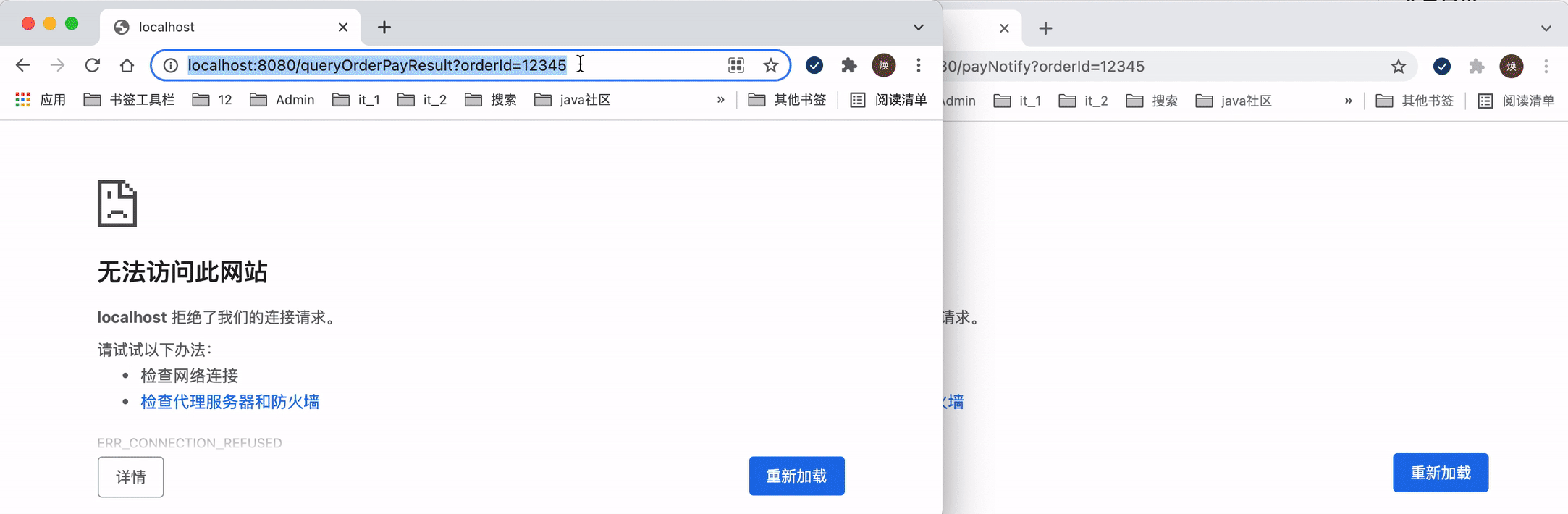The width and height of the screenshot is (1568, 514).
Task: Open it_1 folder in back window
Action: coord(1018,101)
